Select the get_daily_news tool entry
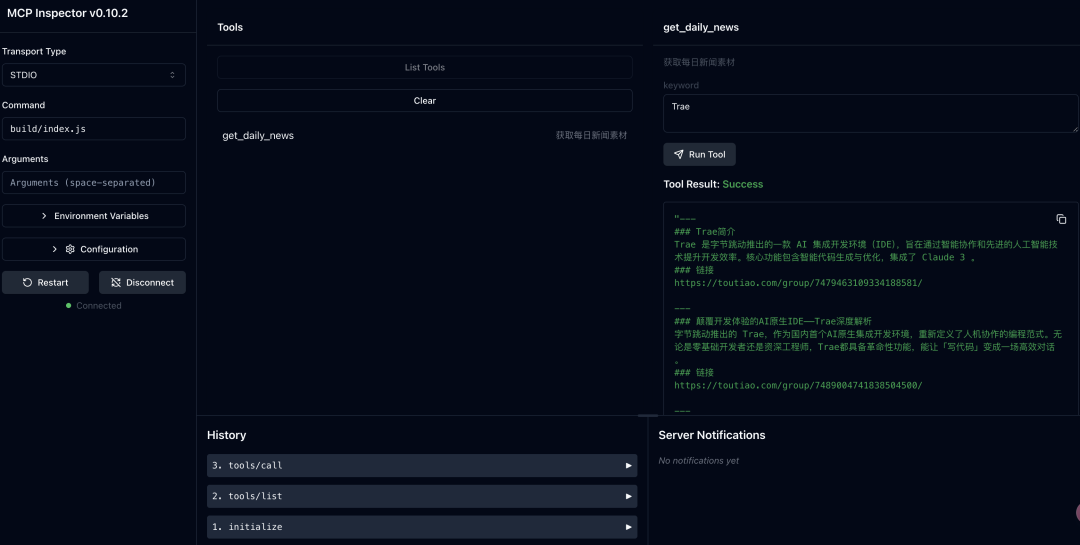The width and height of the screenshot is (1080, 545). 425,136
